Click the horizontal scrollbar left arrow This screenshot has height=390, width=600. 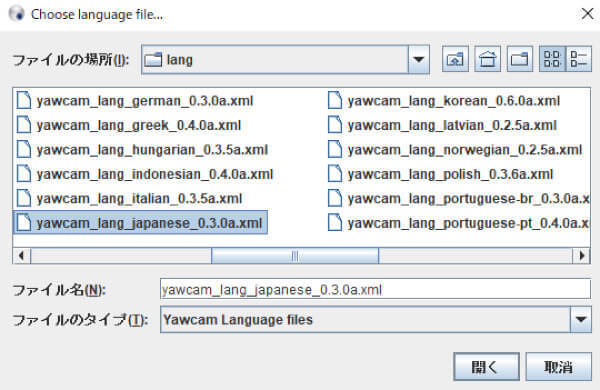(x=22, y=255)
